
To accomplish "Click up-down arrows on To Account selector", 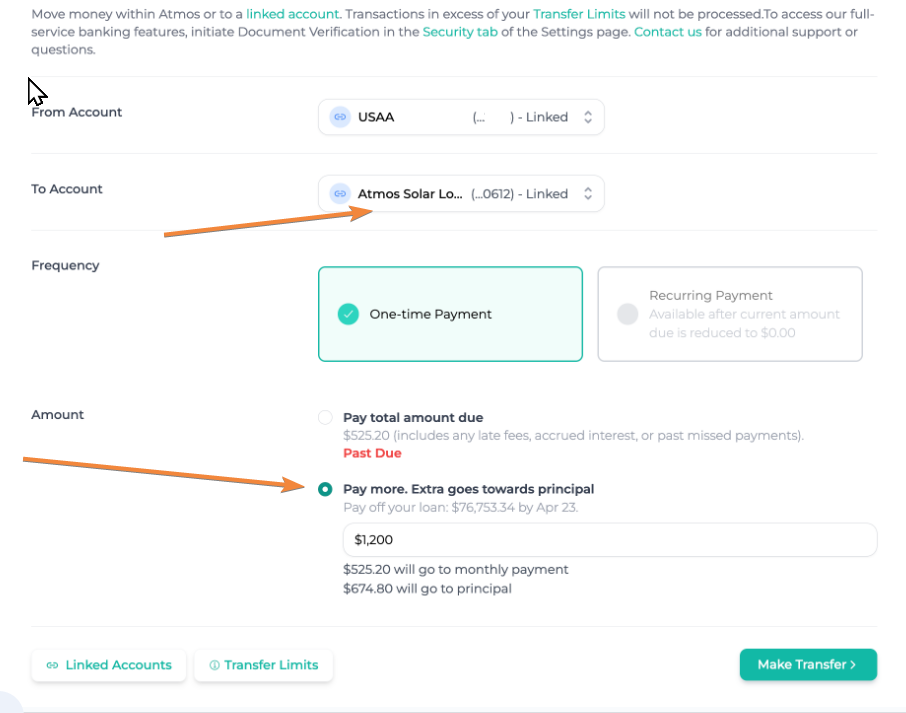I will (588, 194).
